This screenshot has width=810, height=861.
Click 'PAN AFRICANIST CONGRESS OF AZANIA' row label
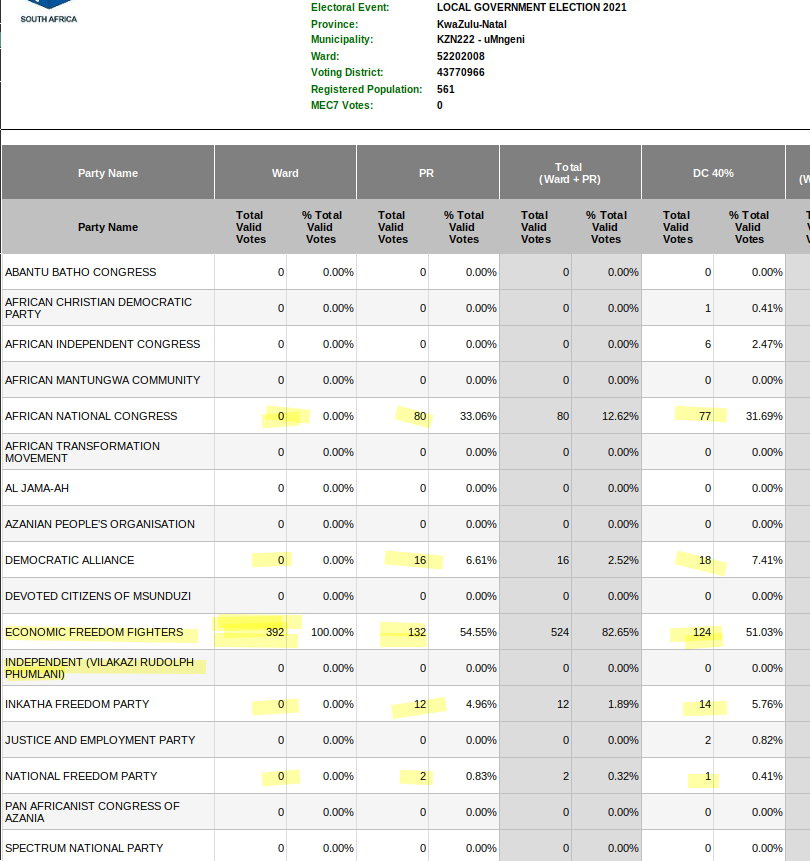click(x=92, y=812)
